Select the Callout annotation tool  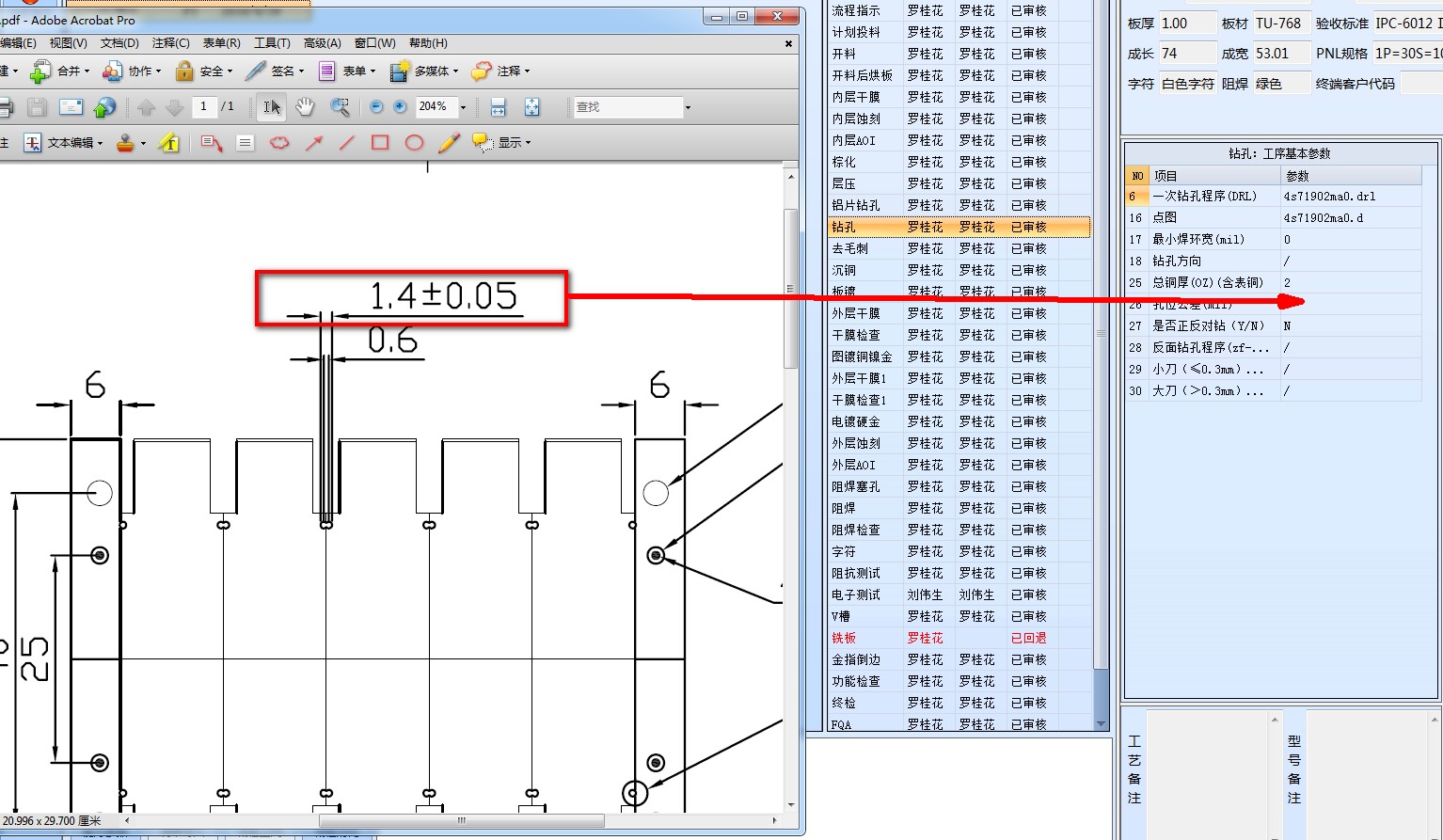(x=212, y=143)
